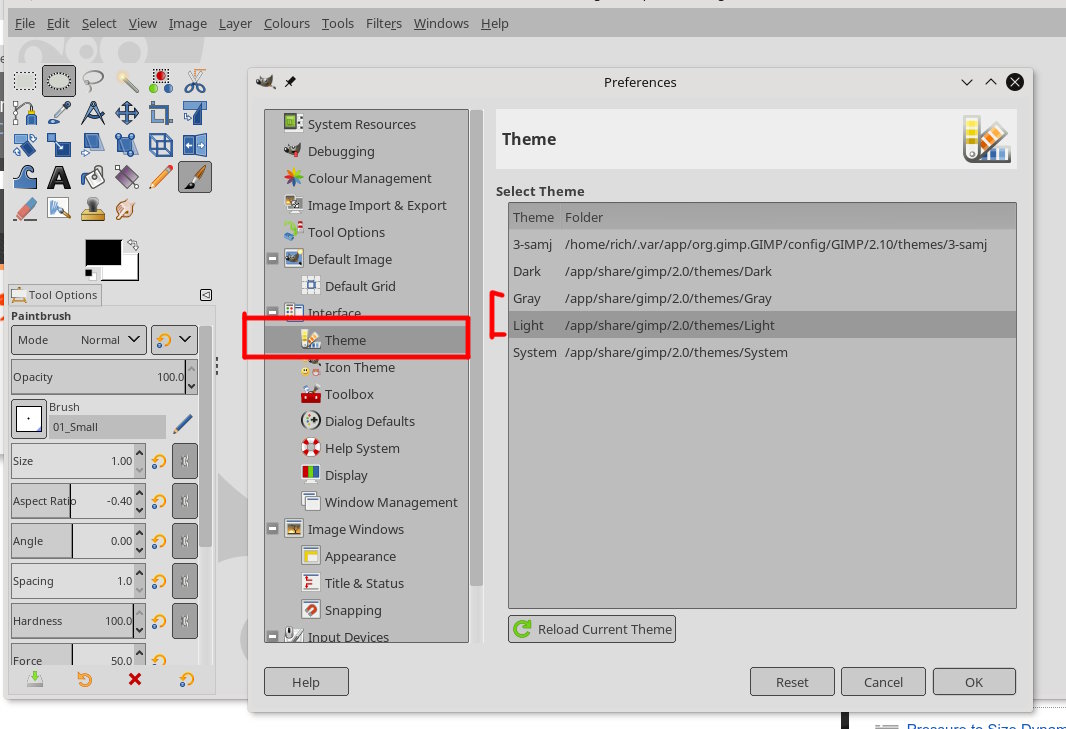Select the Eraser tool
This screenshot has height=729, width=1066.
pyautogui.click(x=25, y=209)
